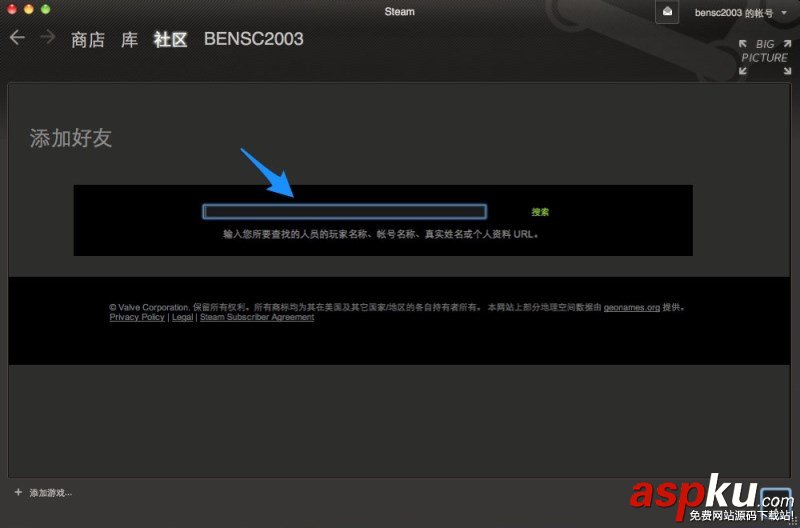Go forward with the right arrow
The image size is (800, 528).
pos(47,37)
